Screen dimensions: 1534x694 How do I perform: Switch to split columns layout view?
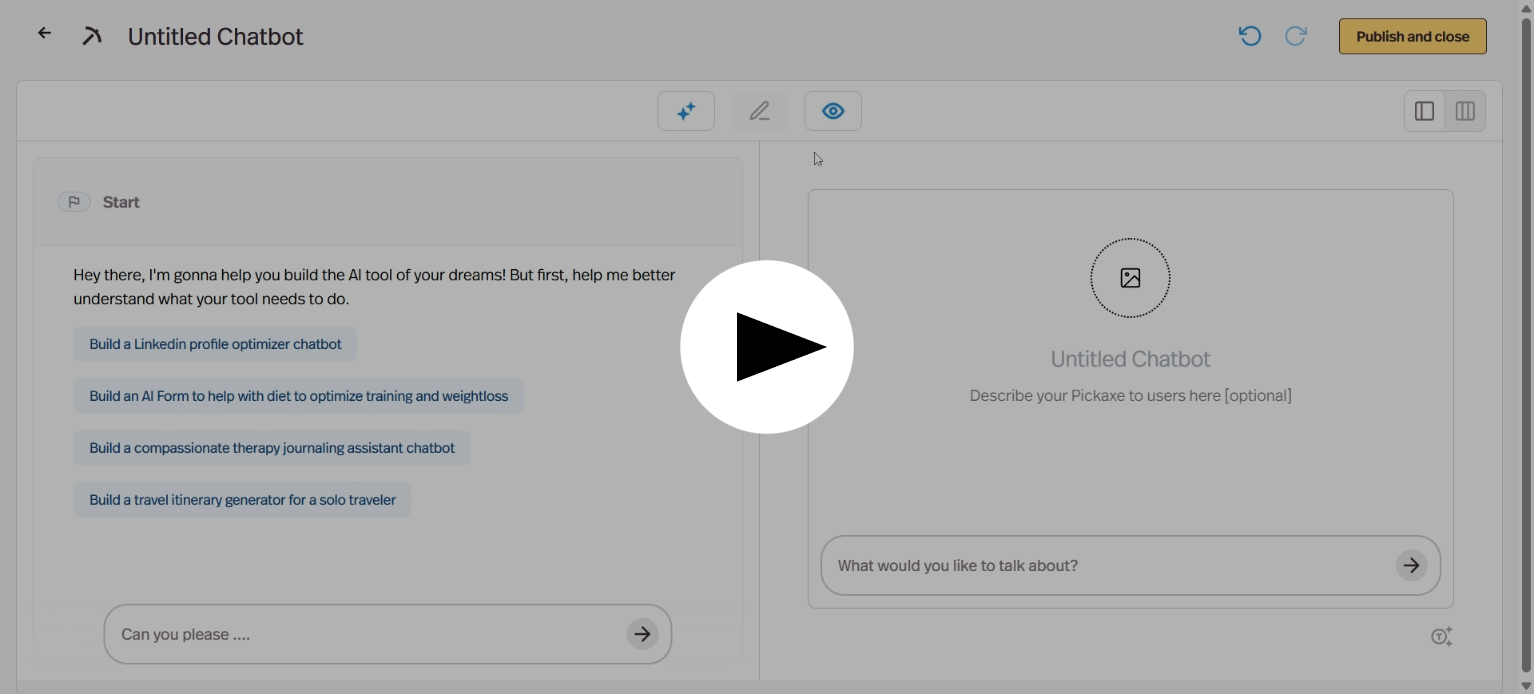(1465, 111)
